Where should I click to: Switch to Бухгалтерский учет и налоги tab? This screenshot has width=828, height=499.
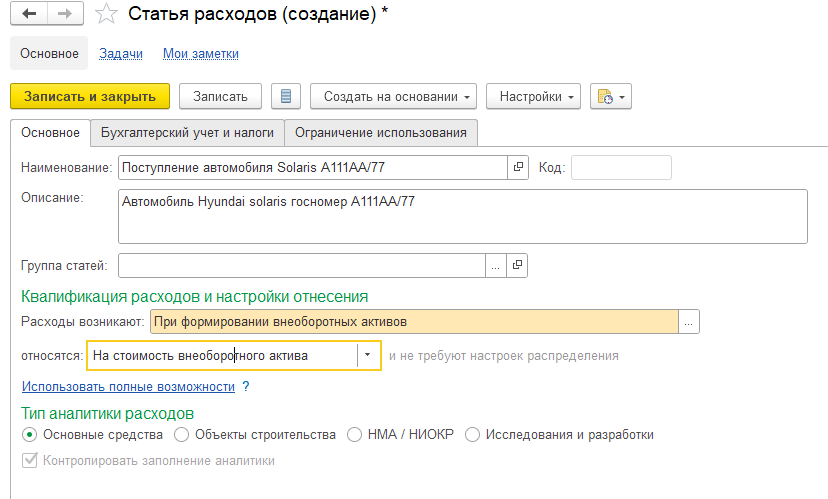click(187, 132)
